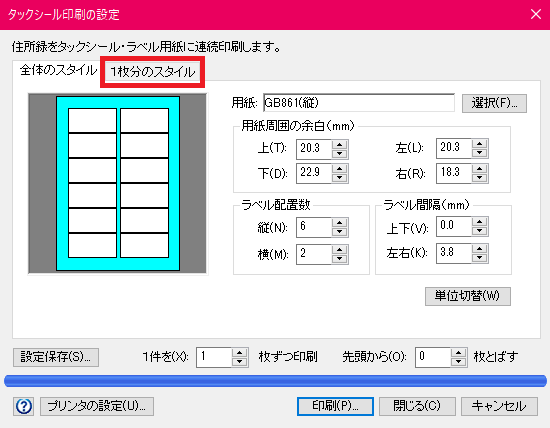Image resolution: width=550 pixels, height=428 pixels.
Task: Click the label sheet layout preview
Action: tap(118, 183)
